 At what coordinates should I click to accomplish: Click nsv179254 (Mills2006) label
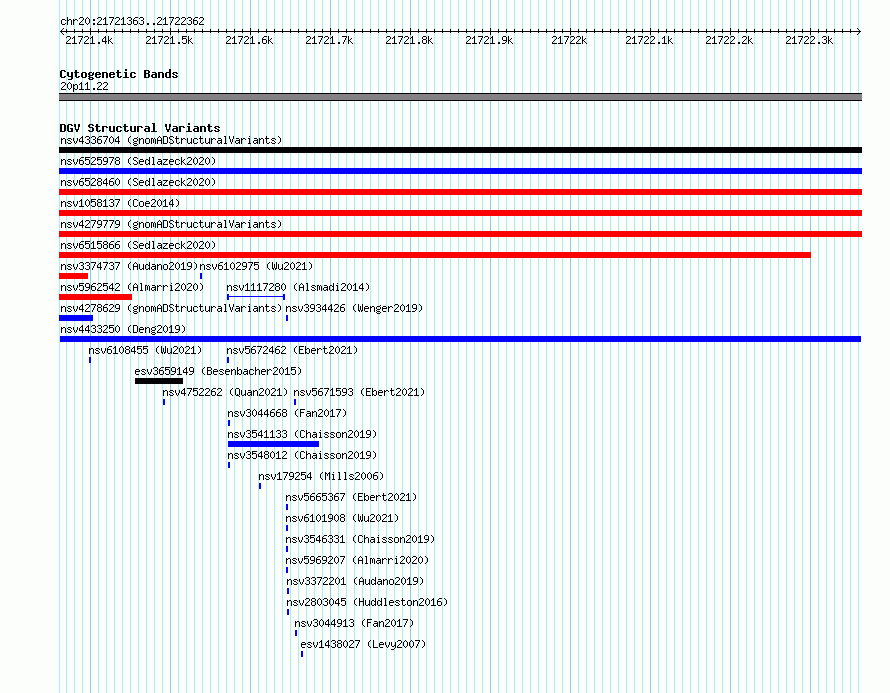tap(321, 476)
